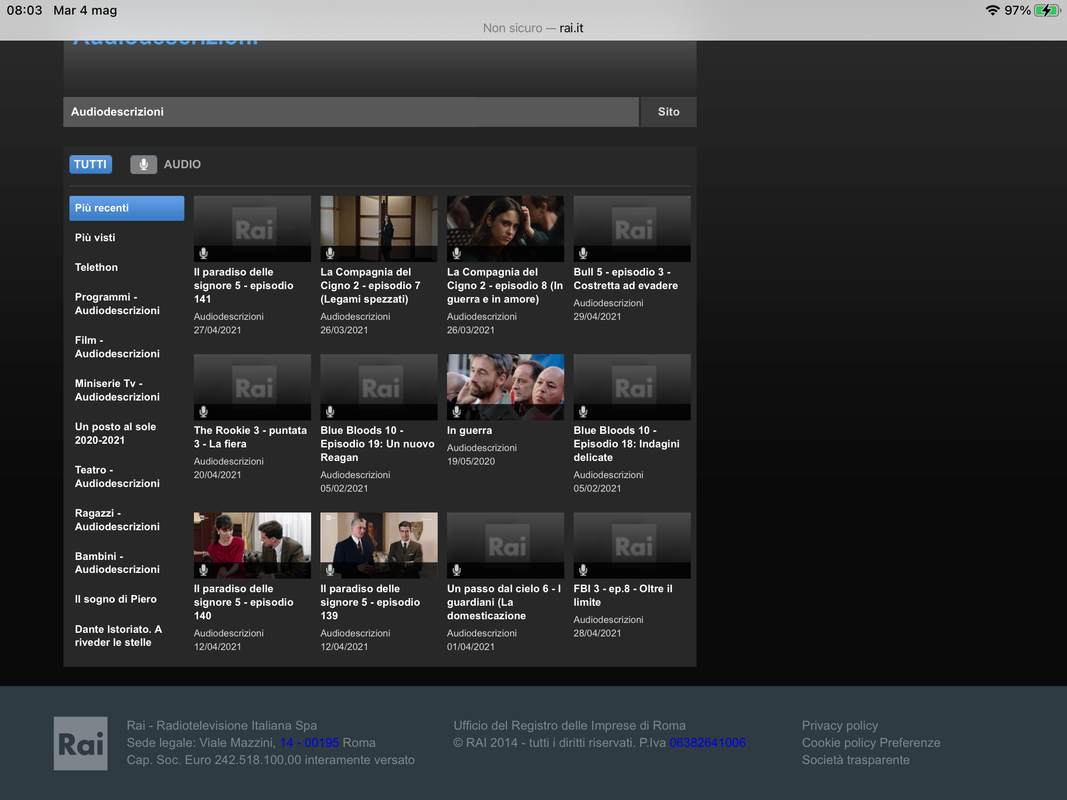
Task: Click the Rai logo in footer
Action: [x=81, y=744]
